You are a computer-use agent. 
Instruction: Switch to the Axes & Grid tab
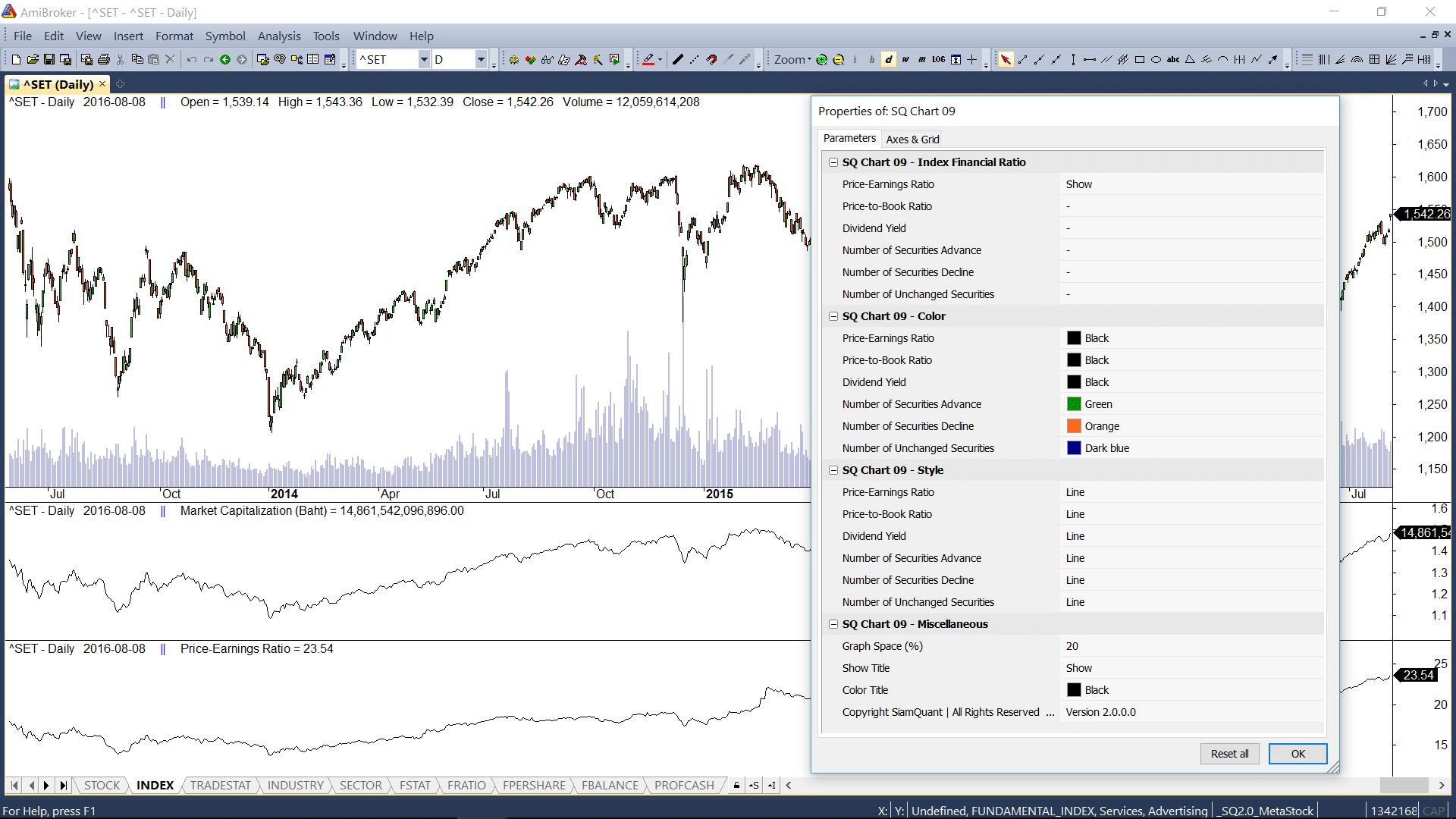(912, 139)
